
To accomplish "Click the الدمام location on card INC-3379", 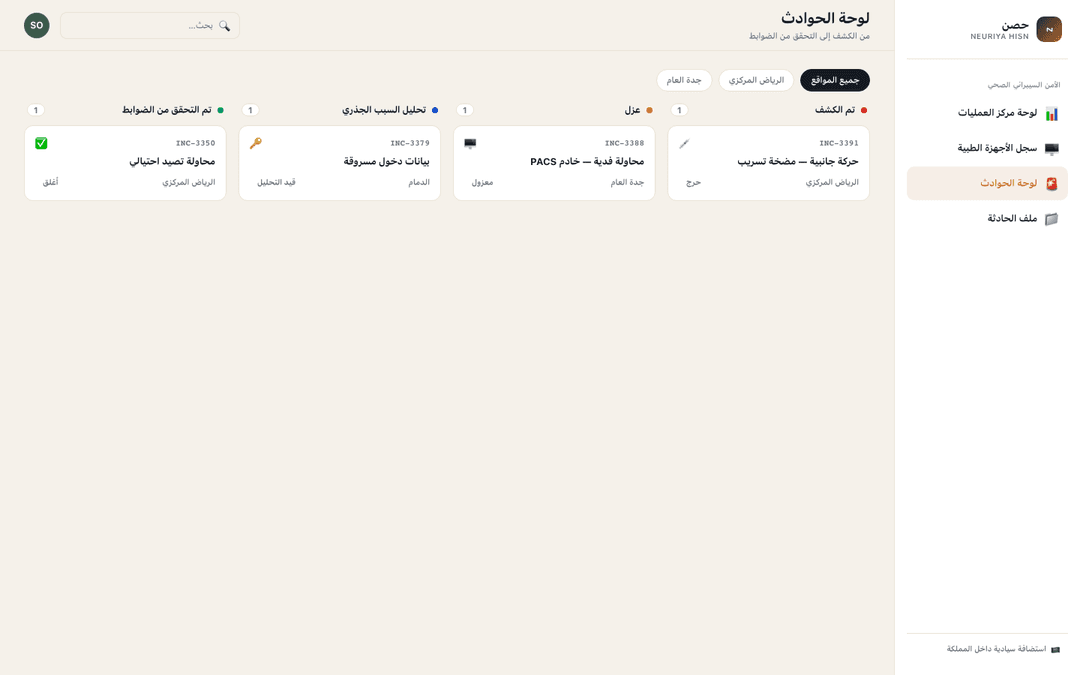I will pyautogui.click(x=419, y=183).
